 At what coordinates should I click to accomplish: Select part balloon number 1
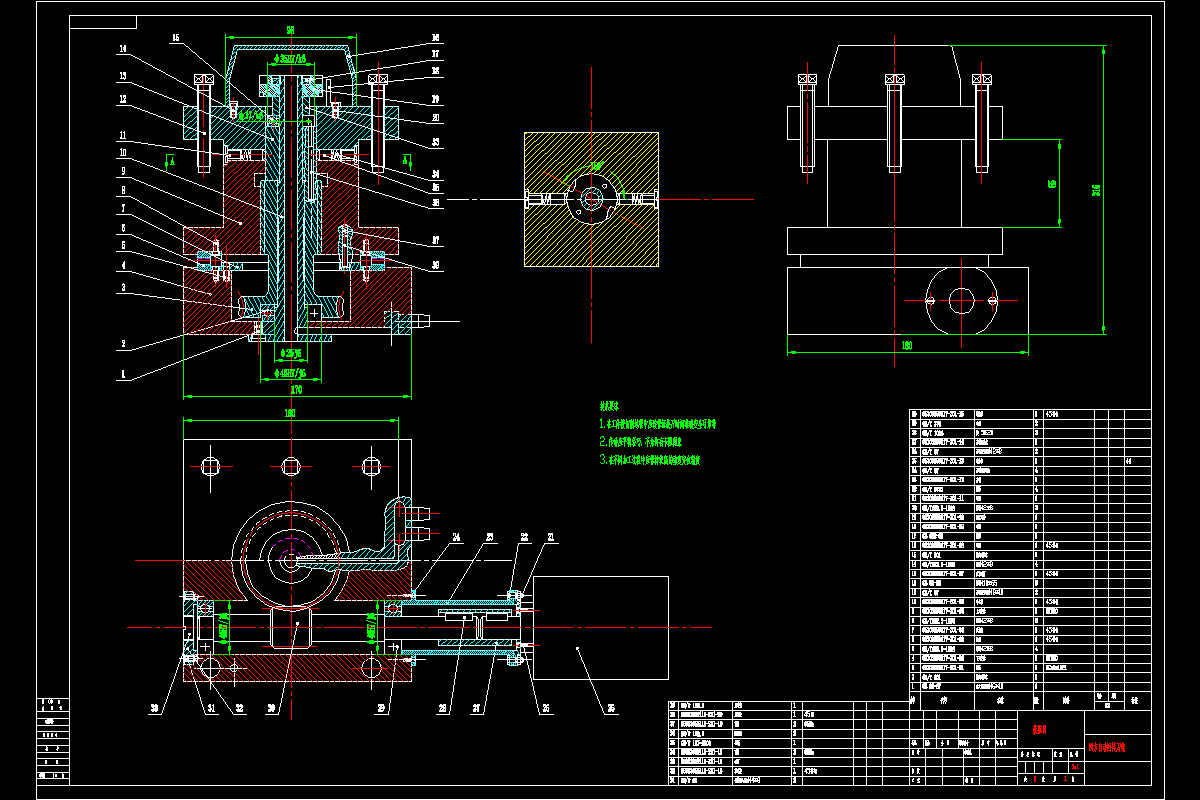click(124, 376)
